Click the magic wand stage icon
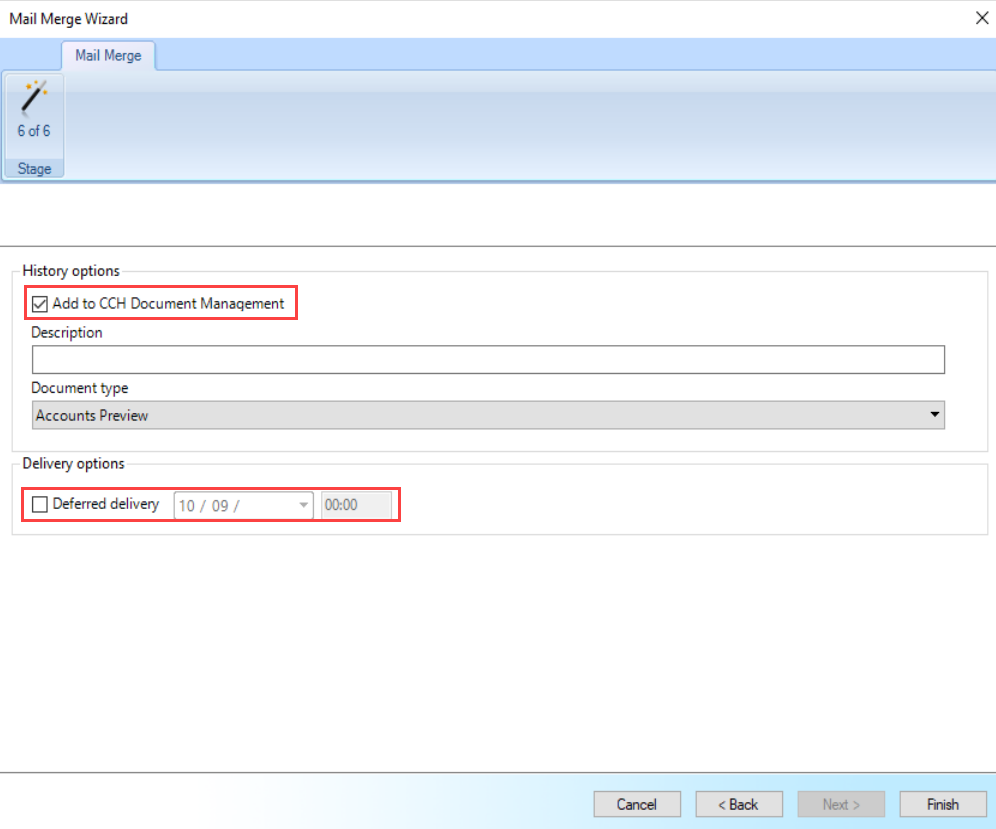The width and height of the screenshot is (996, 829). click(x=34, y=98)
